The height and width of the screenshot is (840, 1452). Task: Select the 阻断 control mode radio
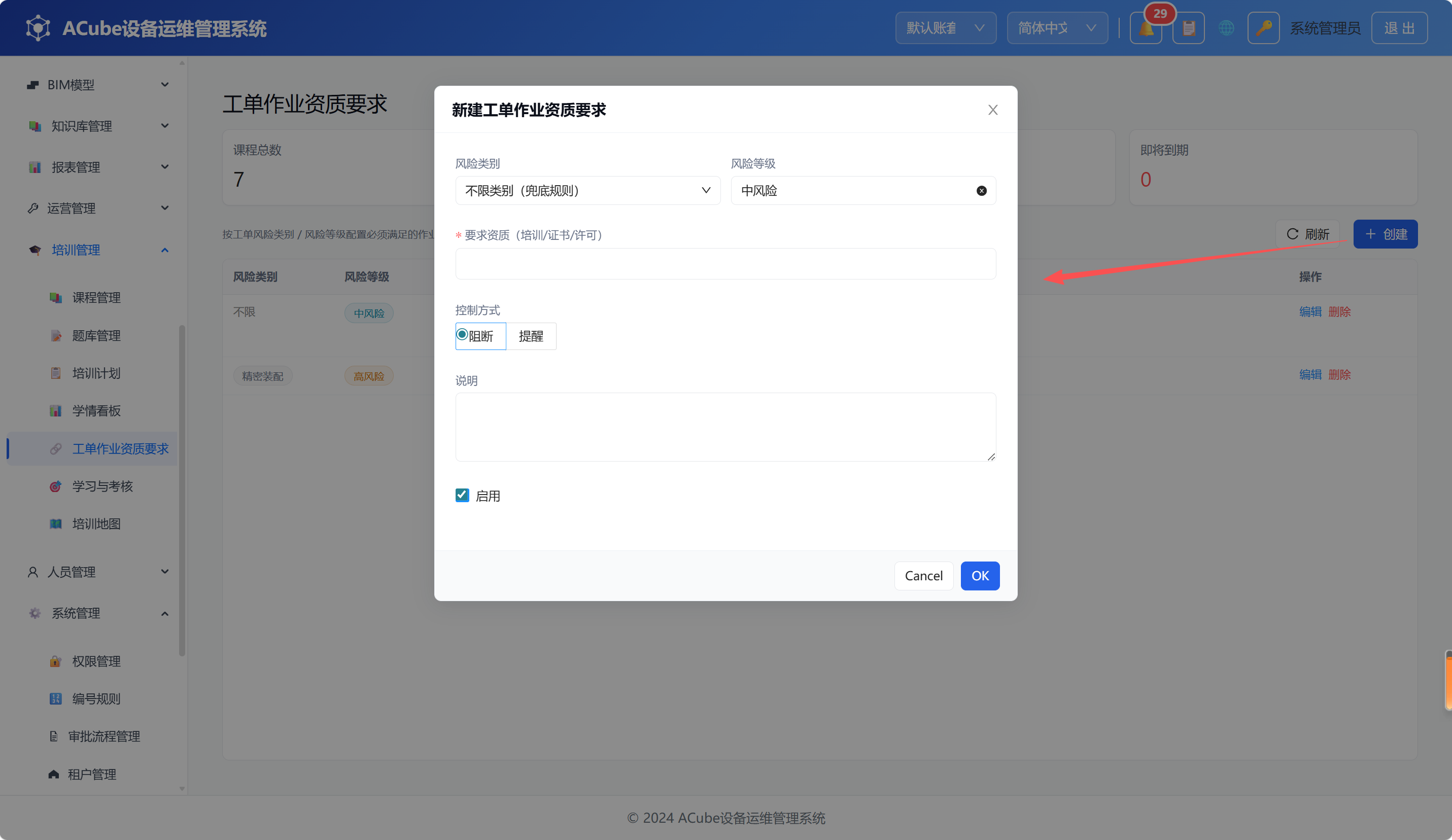pos(480,336)
